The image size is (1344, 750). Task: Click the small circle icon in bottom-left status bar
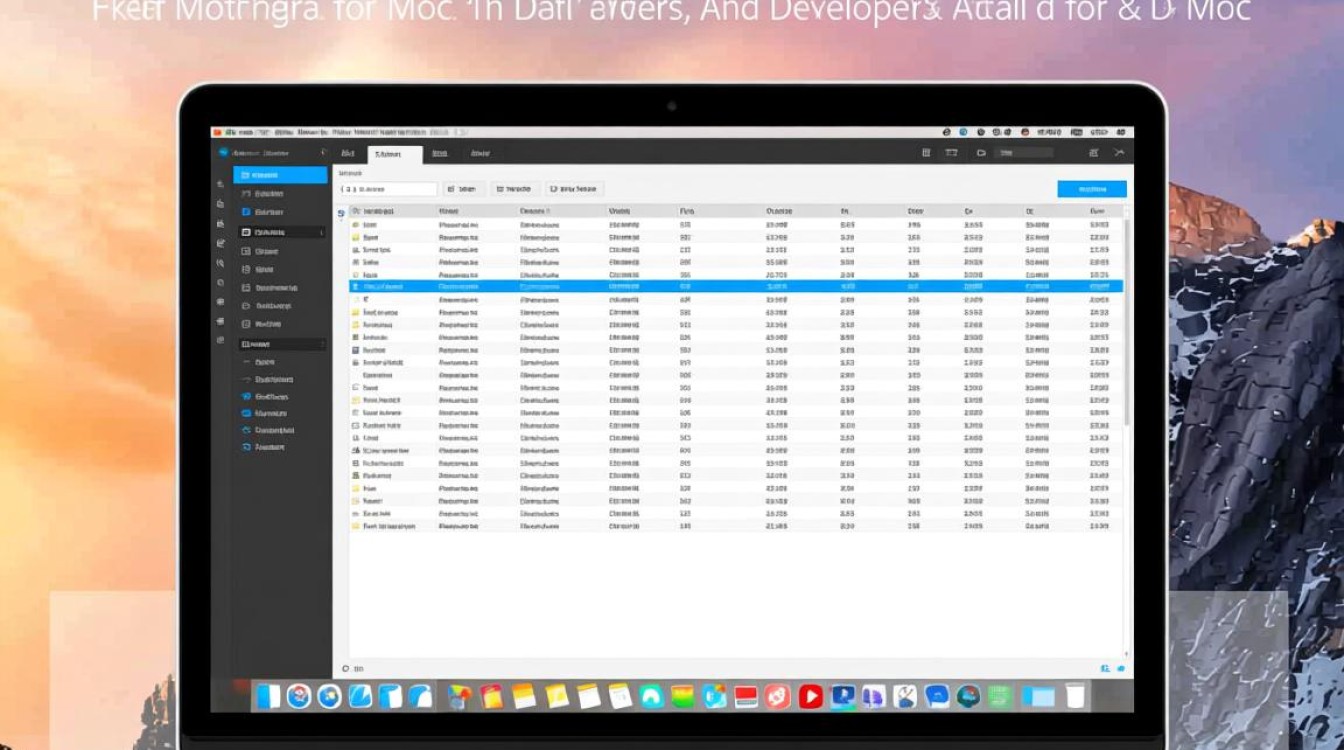point(346,668)
